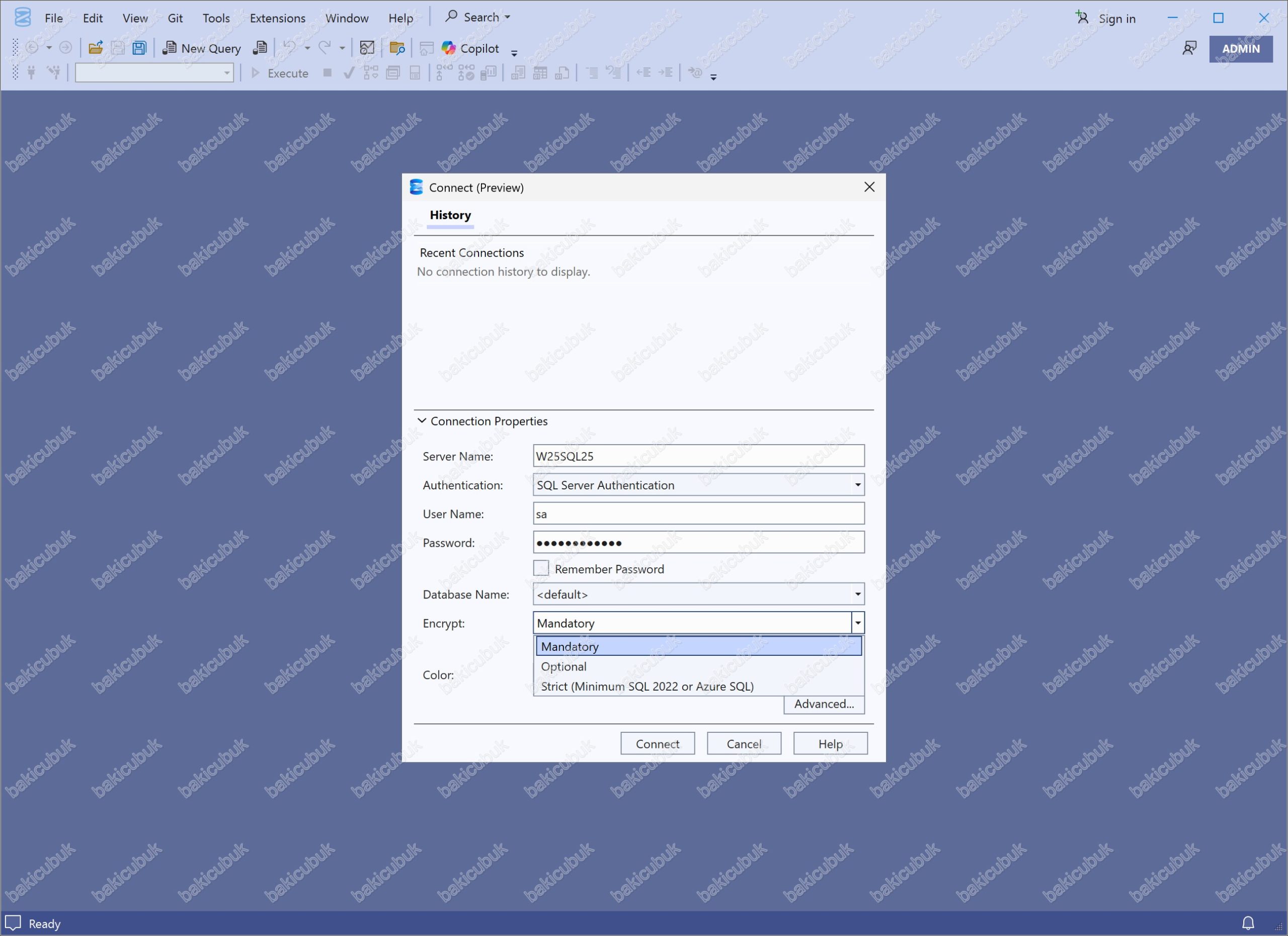The image size is (1288, 936).
Task: Click the Parse checkmark icon
Action: coord(349,72)
